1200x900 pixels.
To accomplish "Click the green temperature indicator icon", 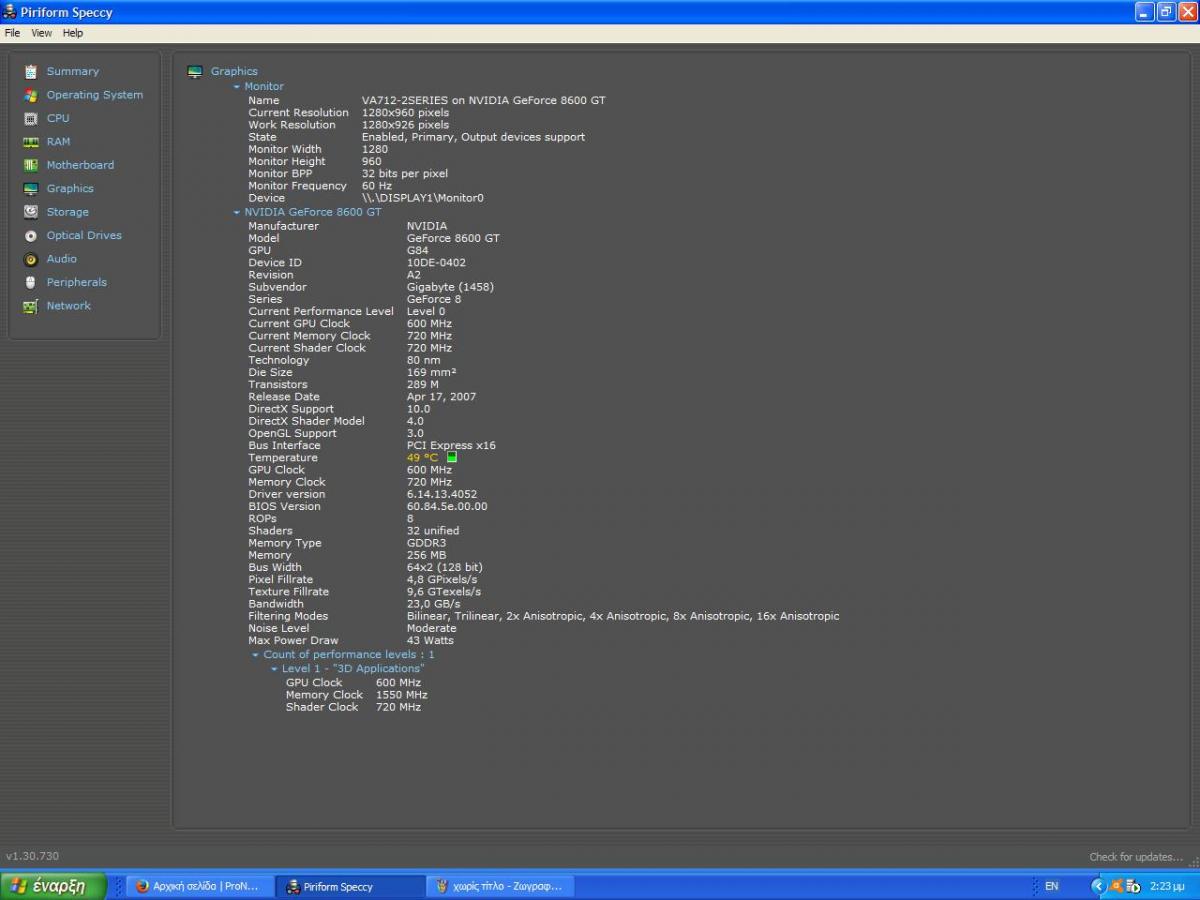I will tap(452, 457).
